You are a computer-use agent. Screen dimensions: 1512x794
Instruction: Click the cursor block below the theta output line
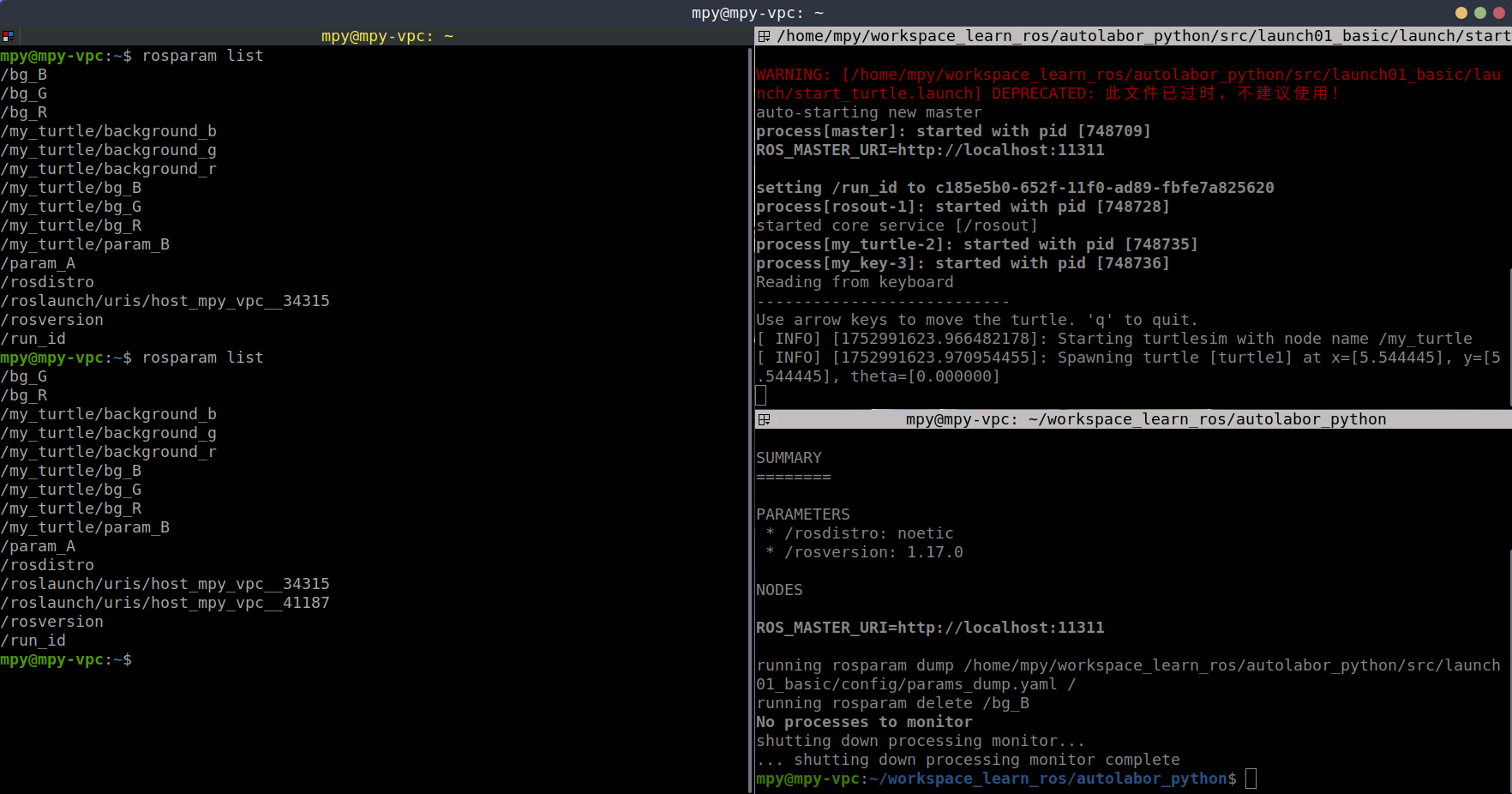tap(761, 395)
